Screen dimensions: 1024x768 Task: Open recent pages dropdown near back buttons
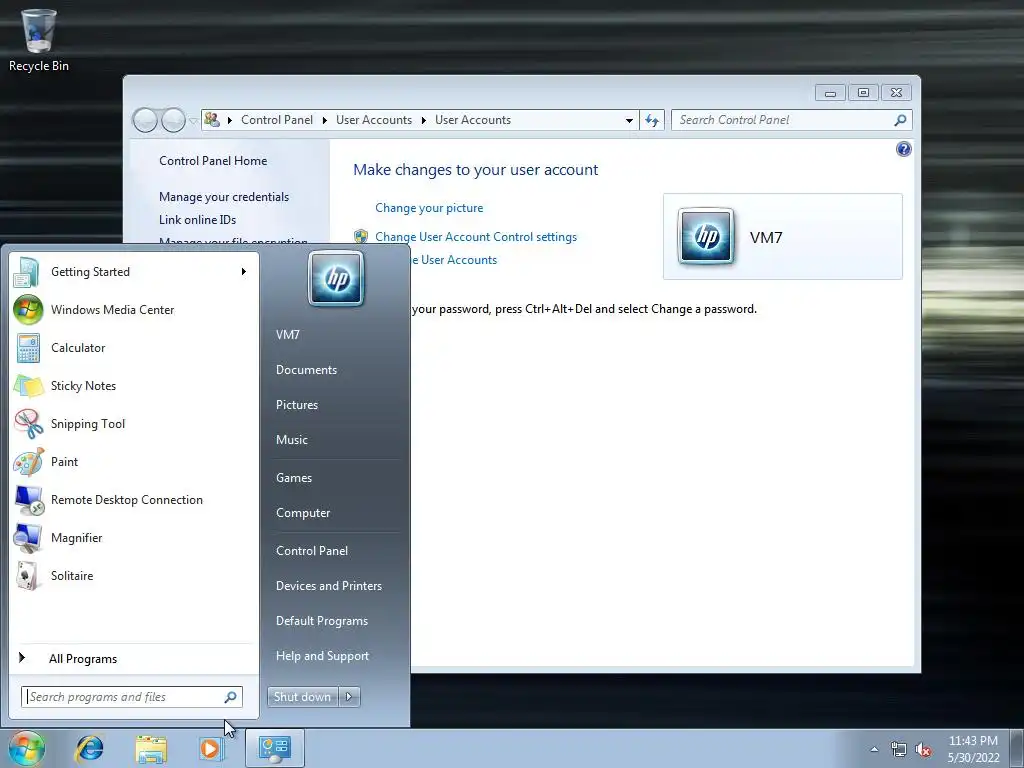tap(193, 121)
